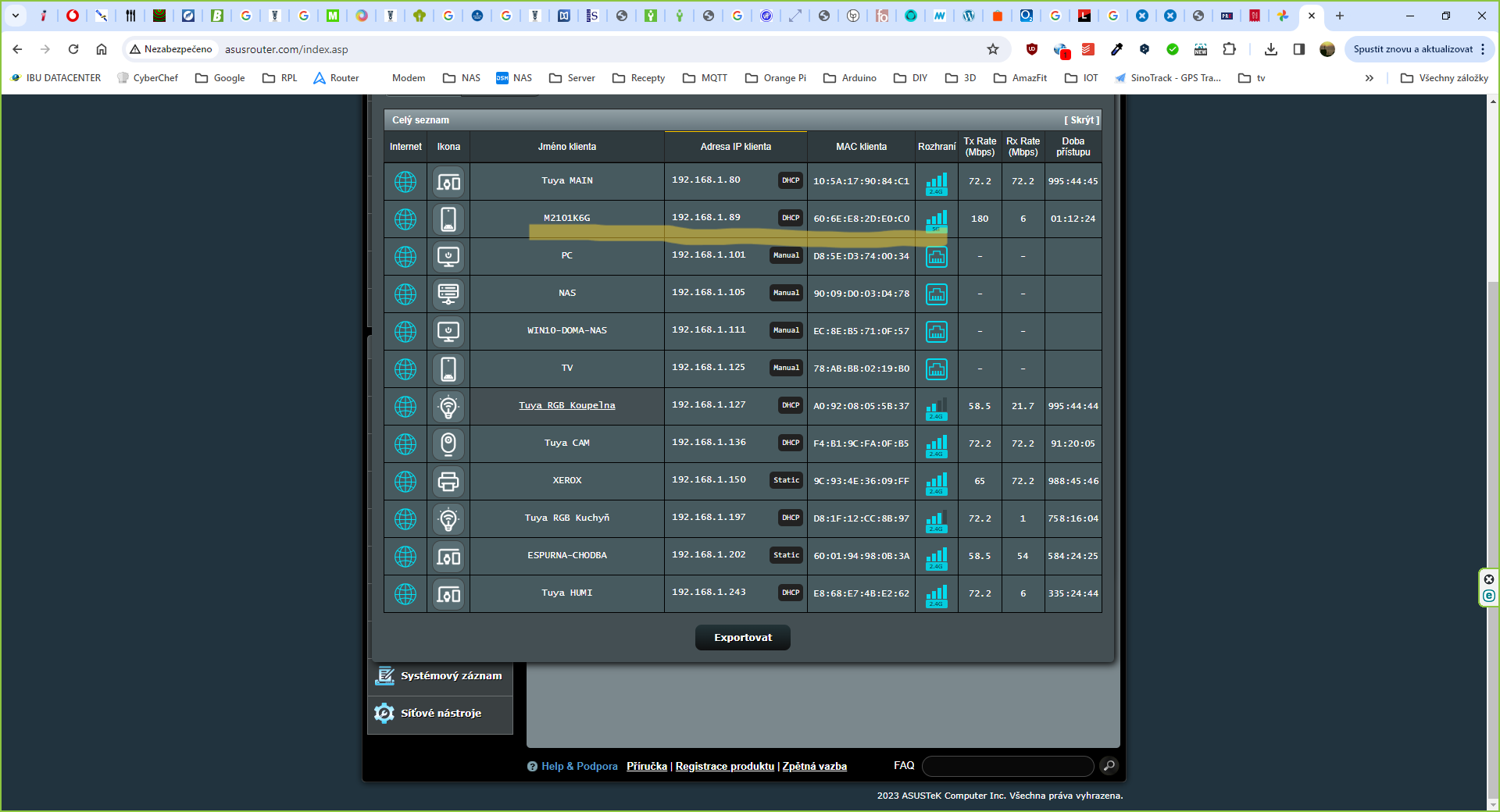Click the bulb icon for Tuya RGB Koupelna
The image size is (1500, 812).
pos(448,406)
